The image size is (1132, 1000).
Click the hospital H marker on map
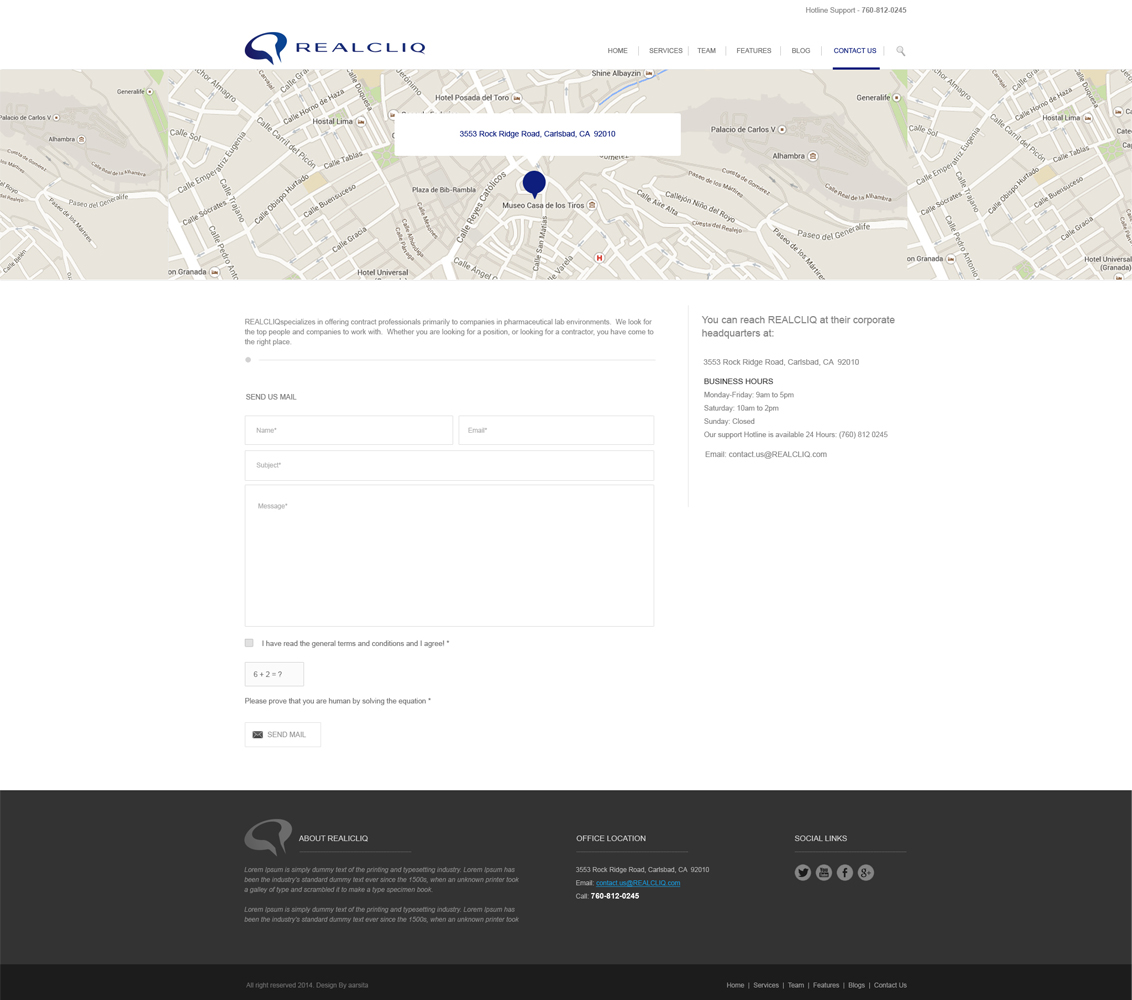[598, 258]
